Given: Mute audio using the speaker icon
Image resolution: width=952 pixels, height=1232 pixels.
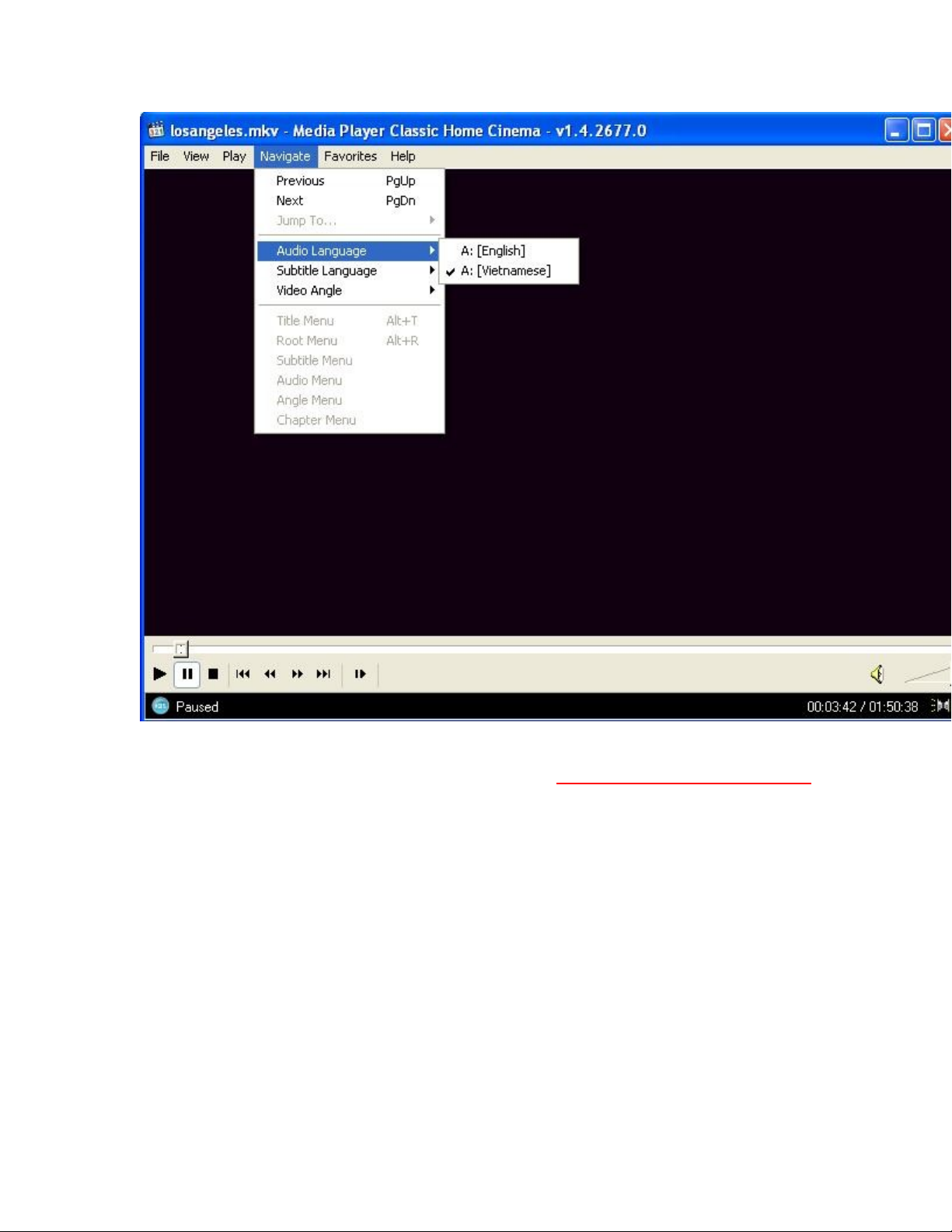Looking at the screenshot, I should [x=877, y=674].
